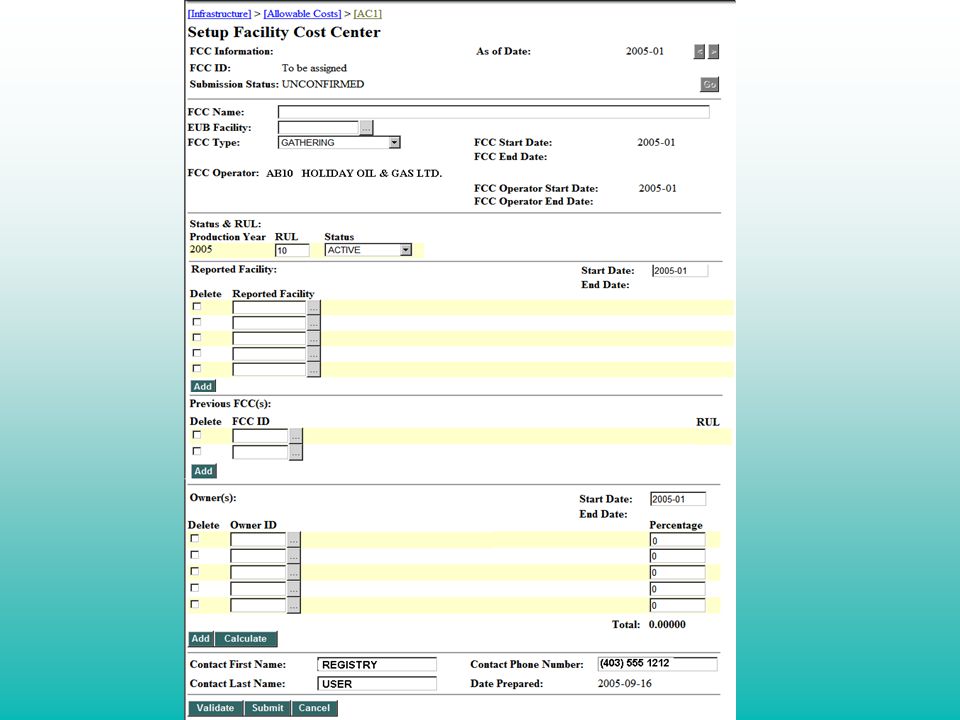Screen dimensions: 960x720
Task: Focus the EUB Facility input field
Action: tap(318, 127)
